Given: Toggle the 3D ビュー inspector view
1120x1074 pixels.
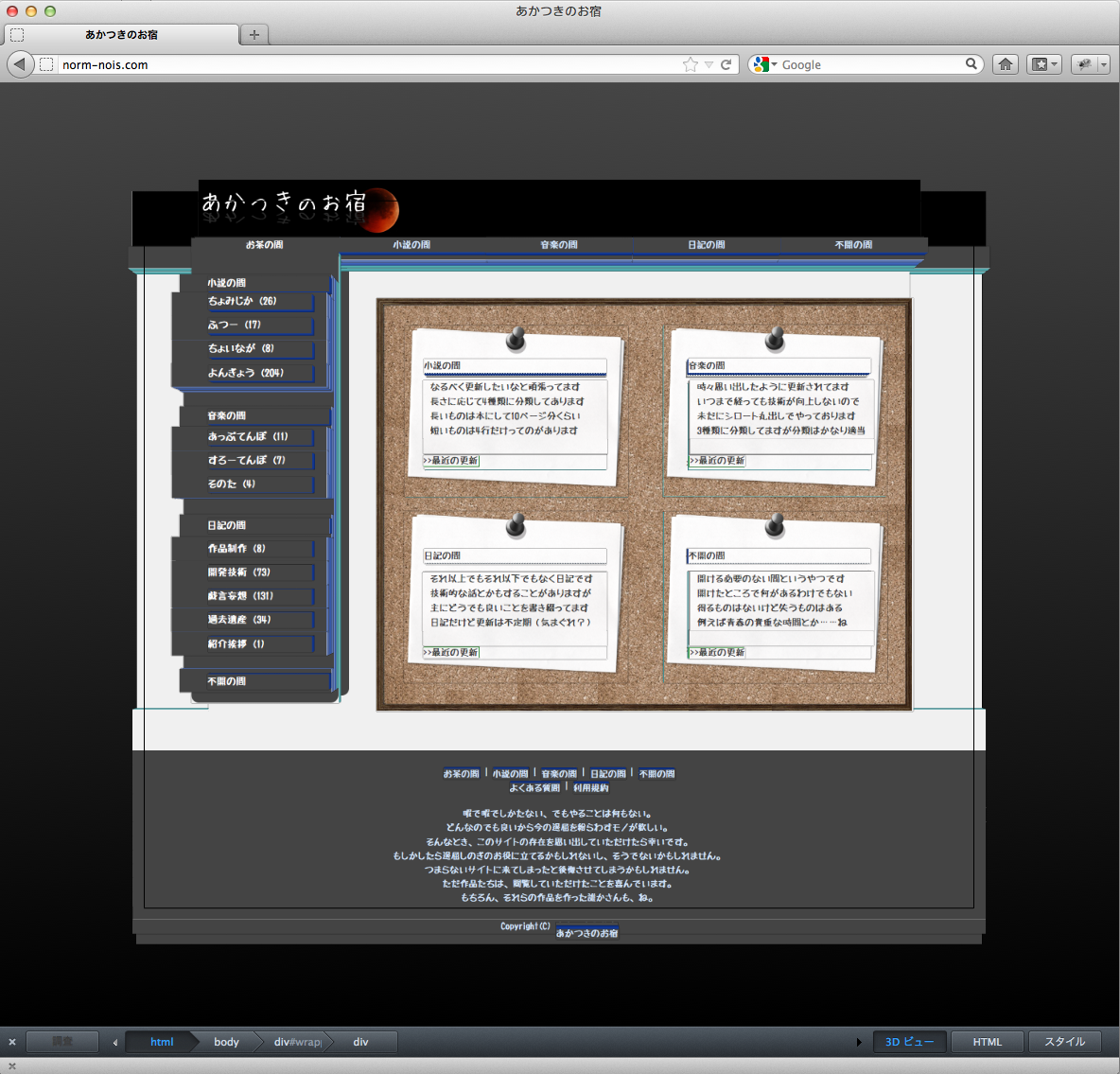Looking at the screenshot, I should click(909, 1042).
